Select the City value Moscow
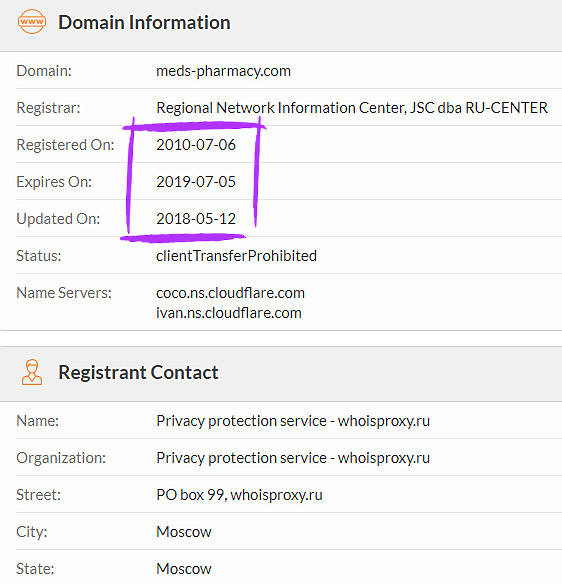The width and height of the screenshot is (562, 584). point(184,531)
